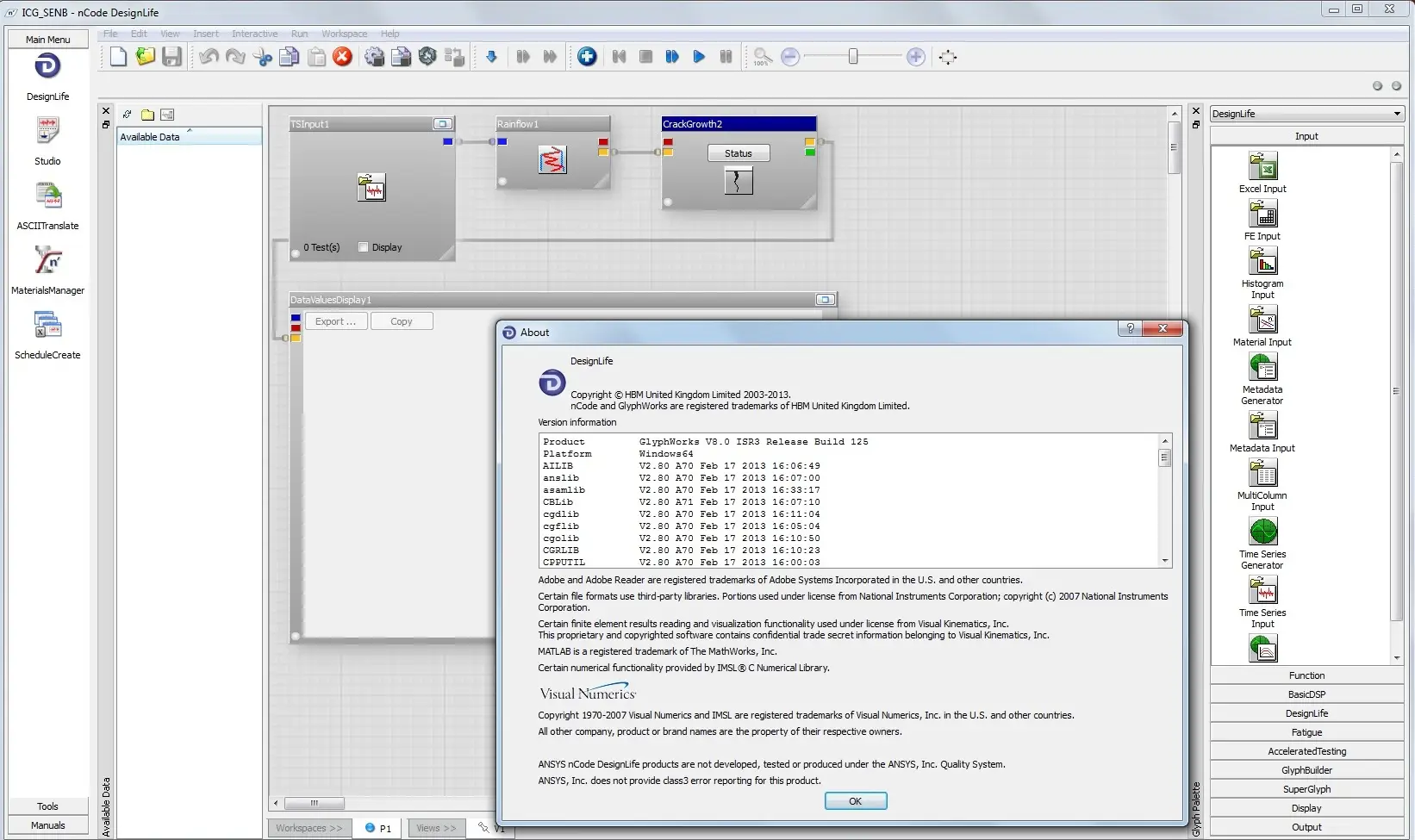
Task: Toggle DataValuesDisplay1 glyph minimize button
Action: [x=825, y=300]
